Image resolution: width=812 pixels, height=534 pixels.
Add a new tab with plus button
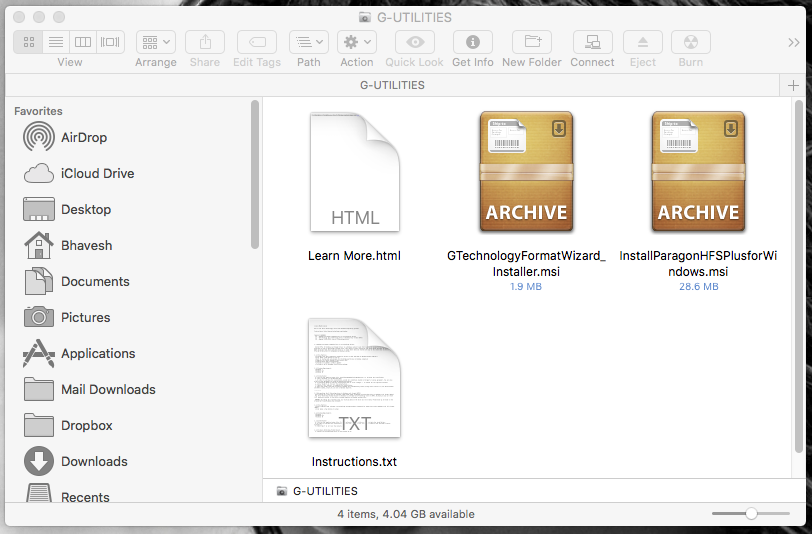coord(793,85)
